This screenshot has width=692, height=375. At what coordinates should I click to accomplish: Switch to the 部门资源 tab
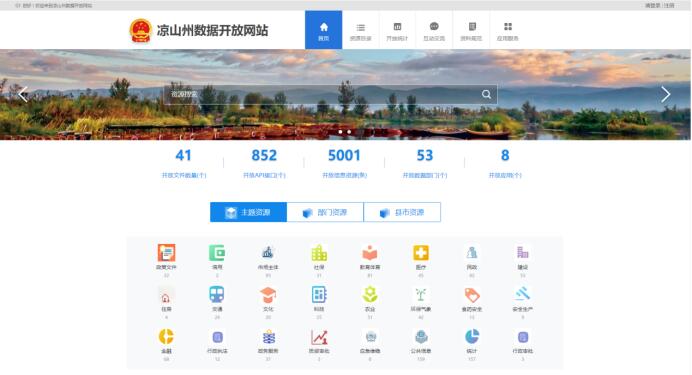pos(325,212)
